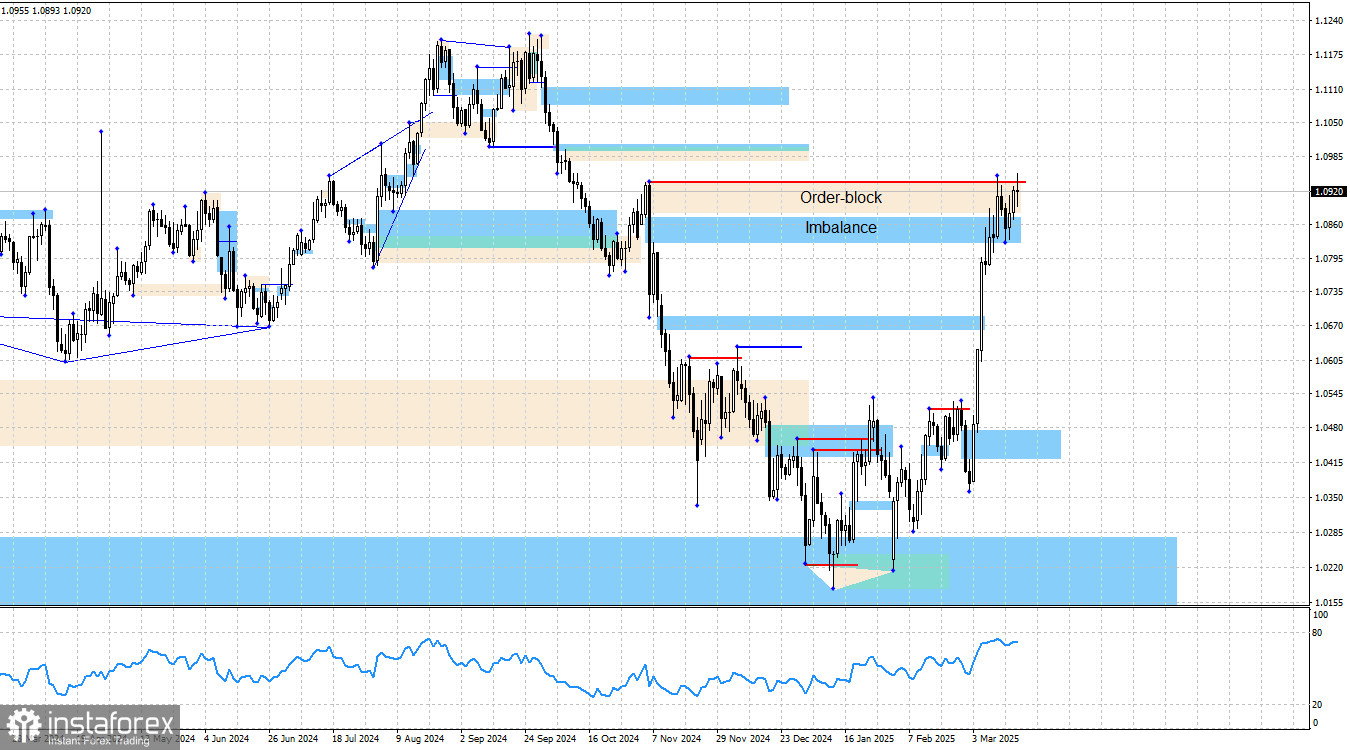Click the 2 Sep 2024 date label

click(484, 740)
